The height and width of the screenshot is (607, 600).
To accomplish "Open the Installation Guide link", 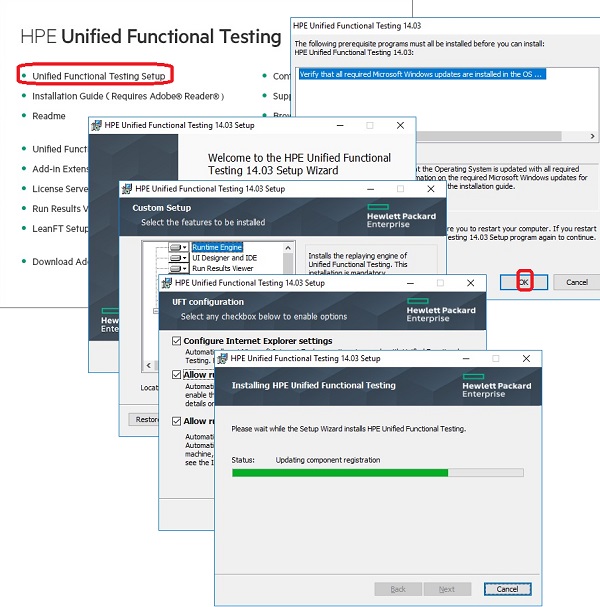I will click(x=128, y=96).
